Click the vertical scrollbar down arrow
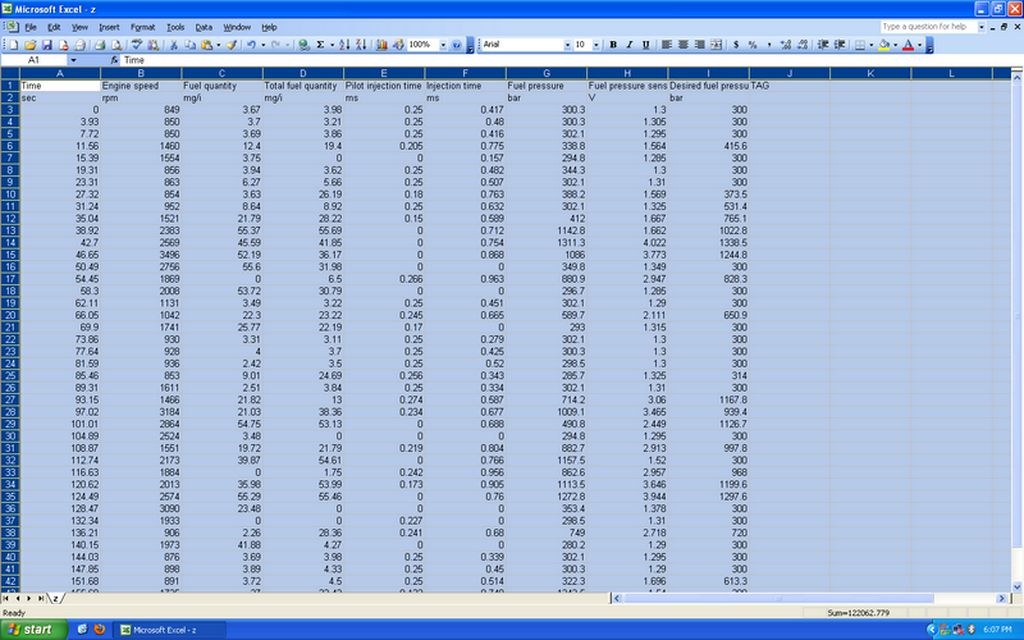 pyautogui.click(x=1017, y=587)
